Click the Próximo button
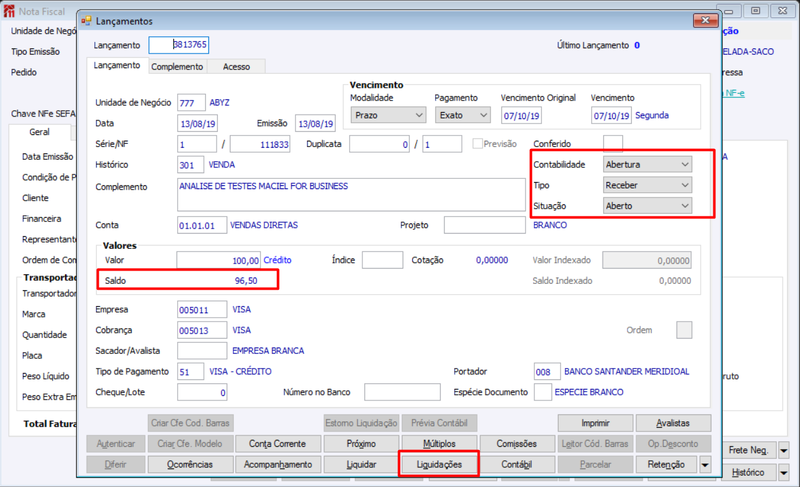Image resolution: width=800 pixels, height=487 pixels. point(361,444)
